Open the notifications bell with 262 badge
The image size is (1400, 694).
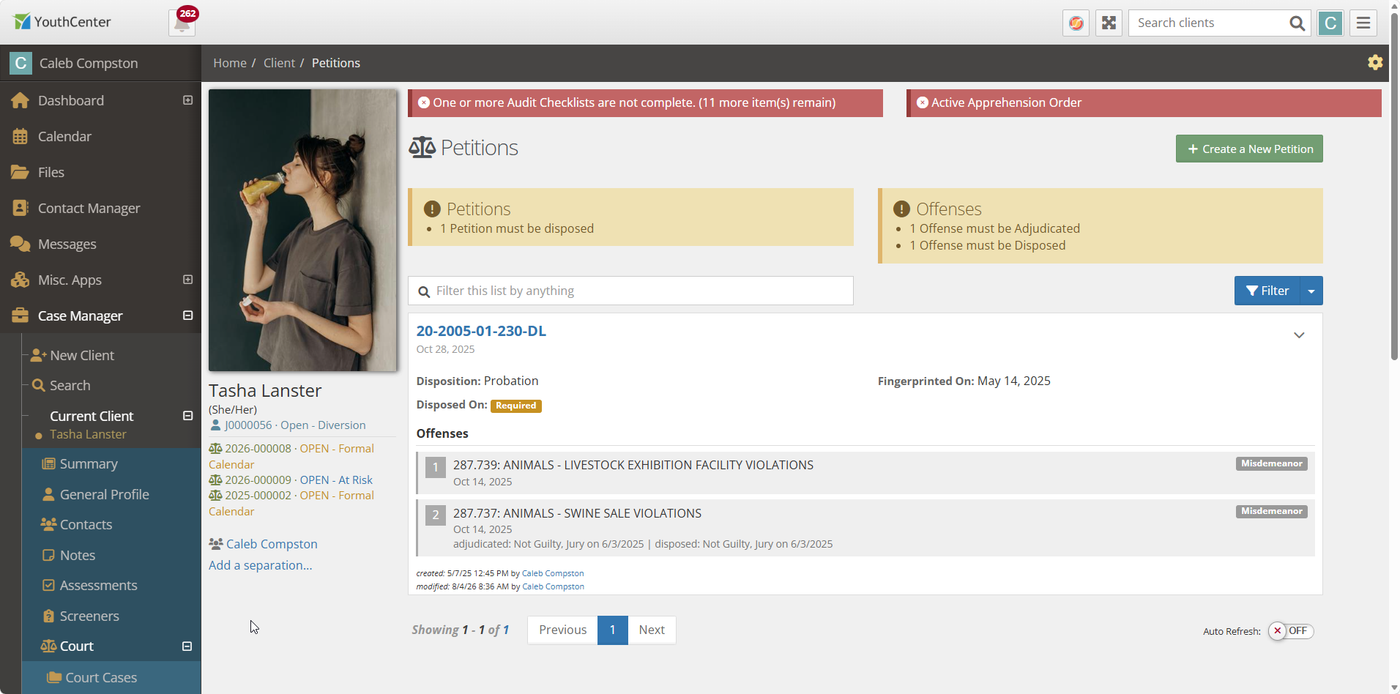click(183, 22)
